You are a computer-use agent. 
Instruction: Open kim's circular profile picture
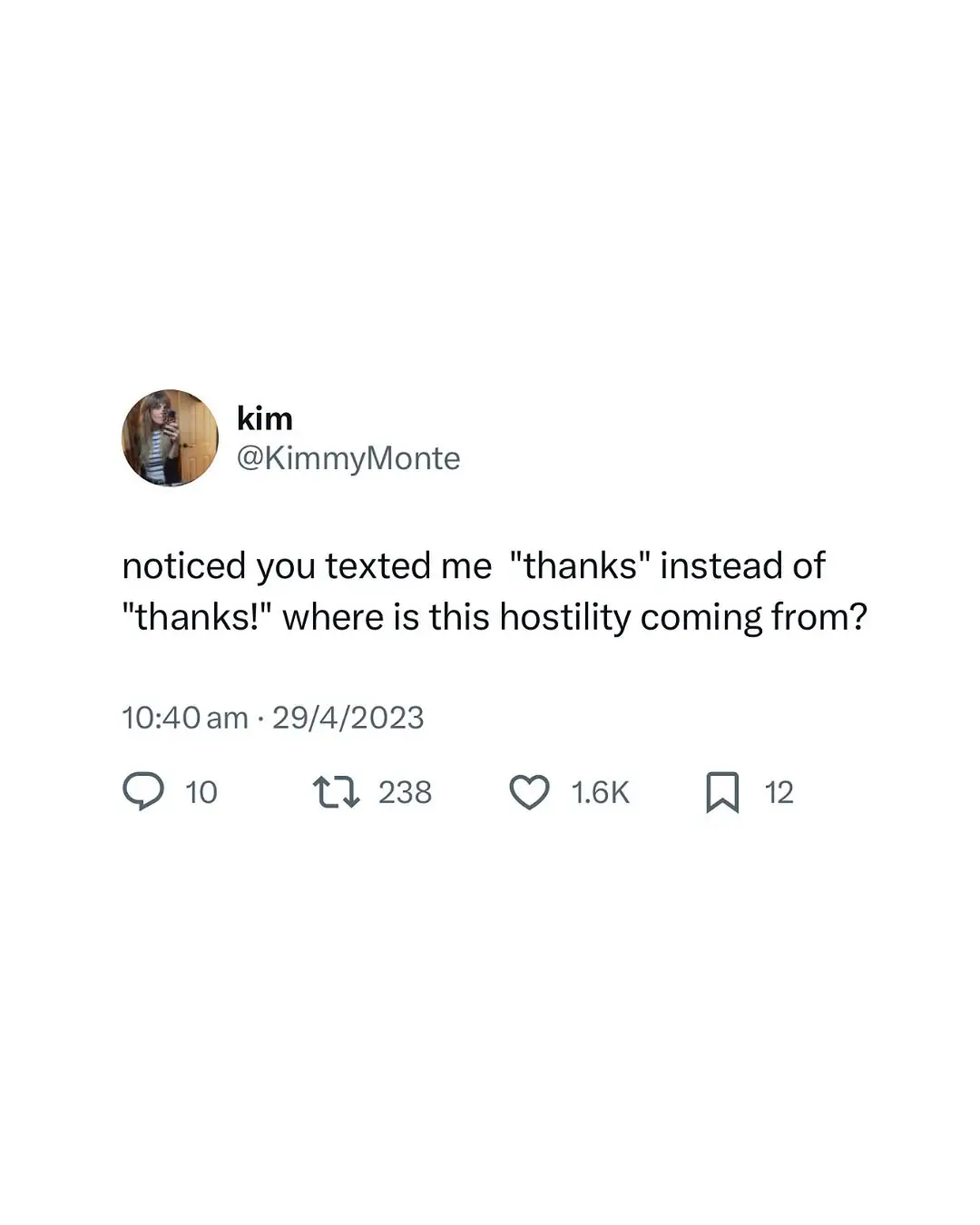pyautogui.click(x=171, y=438)
